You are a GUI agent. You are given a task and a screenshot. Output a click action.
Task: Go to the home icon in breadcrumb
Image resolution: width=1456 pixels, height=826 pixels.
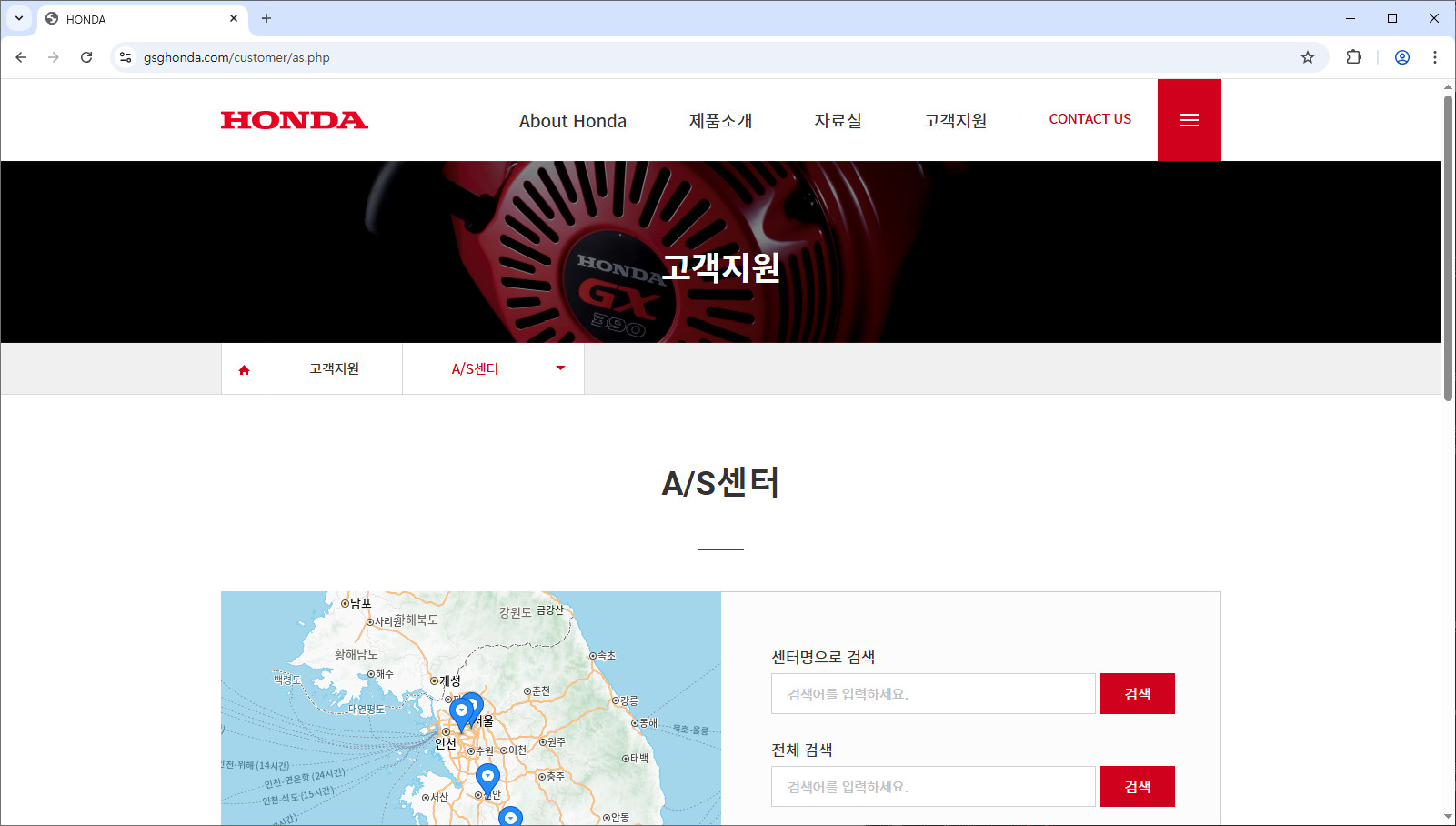pos(244,369)
